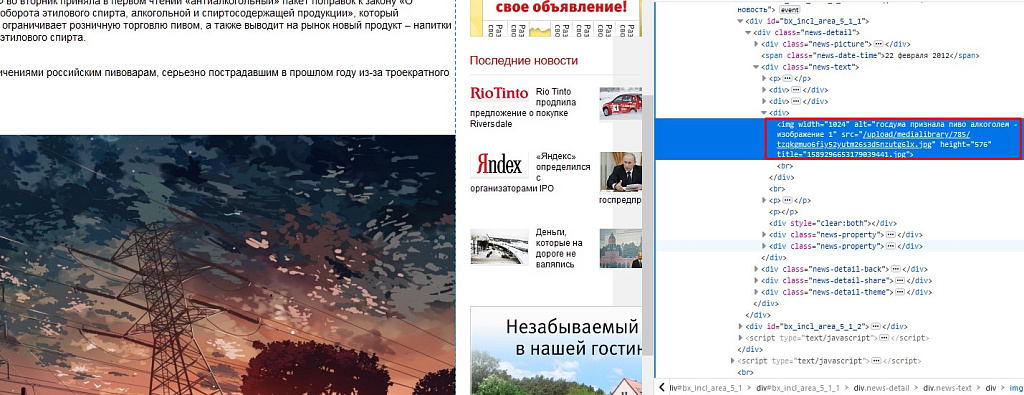Collapse the news-text div node
This screenshot has width=1024, height=395.
(757, 67)
